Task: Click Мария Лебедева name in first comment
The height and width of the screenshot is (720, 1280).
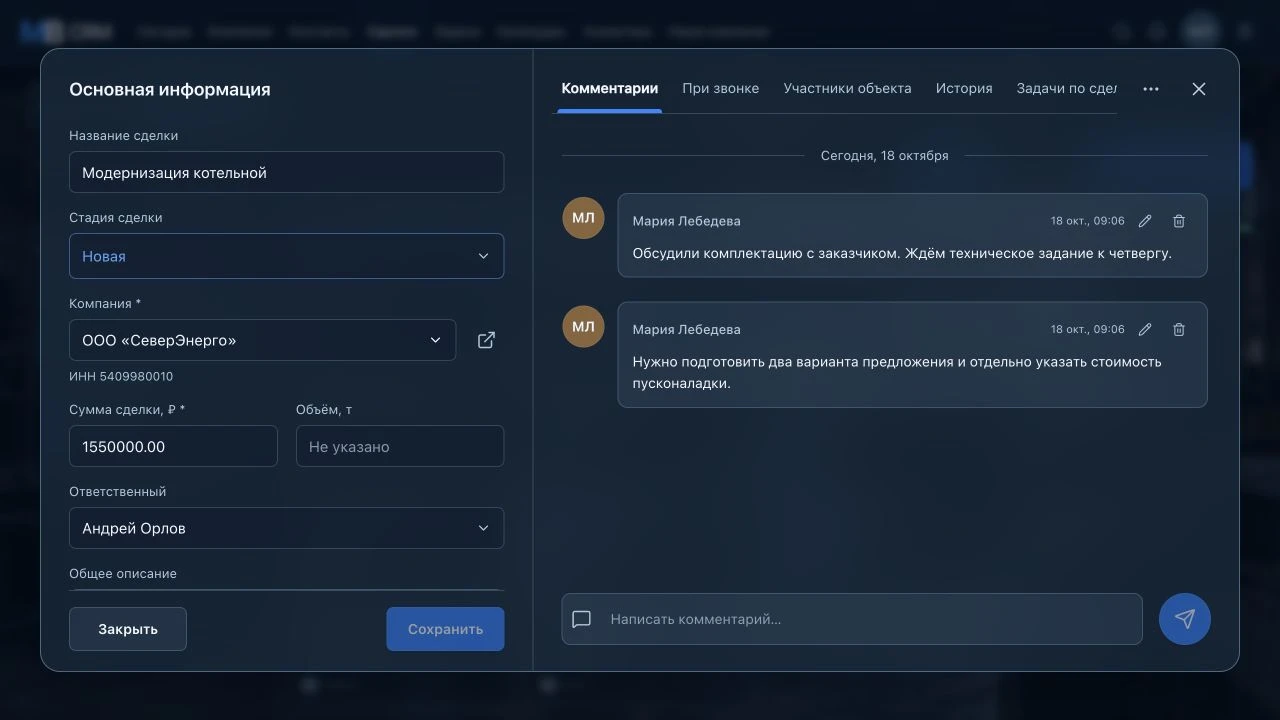Action: click(x=686, y=221)
